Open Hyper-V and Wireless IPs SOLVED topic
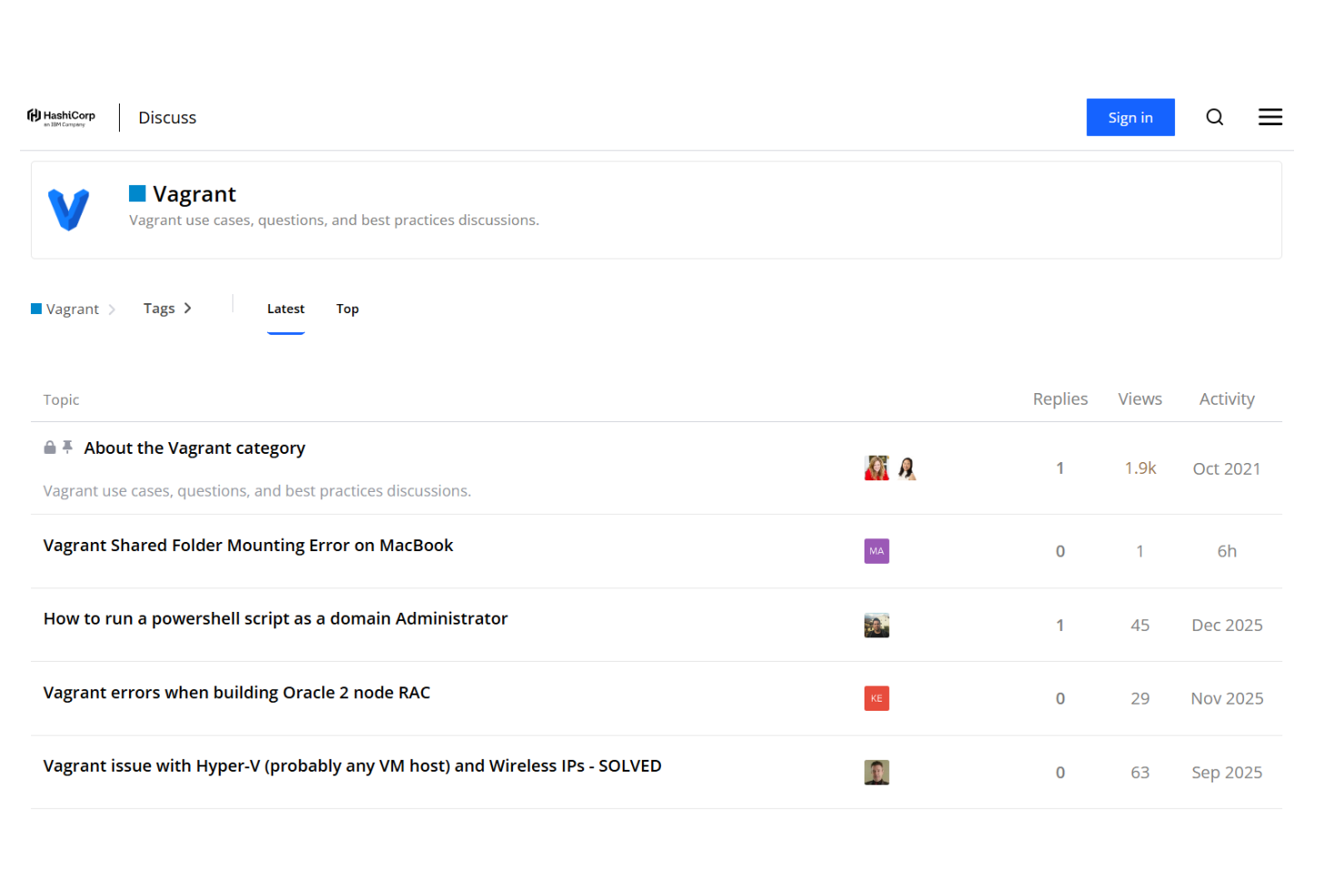This screenshot has width=1344, height=896. pyautogui.click(x=352, y=766)
